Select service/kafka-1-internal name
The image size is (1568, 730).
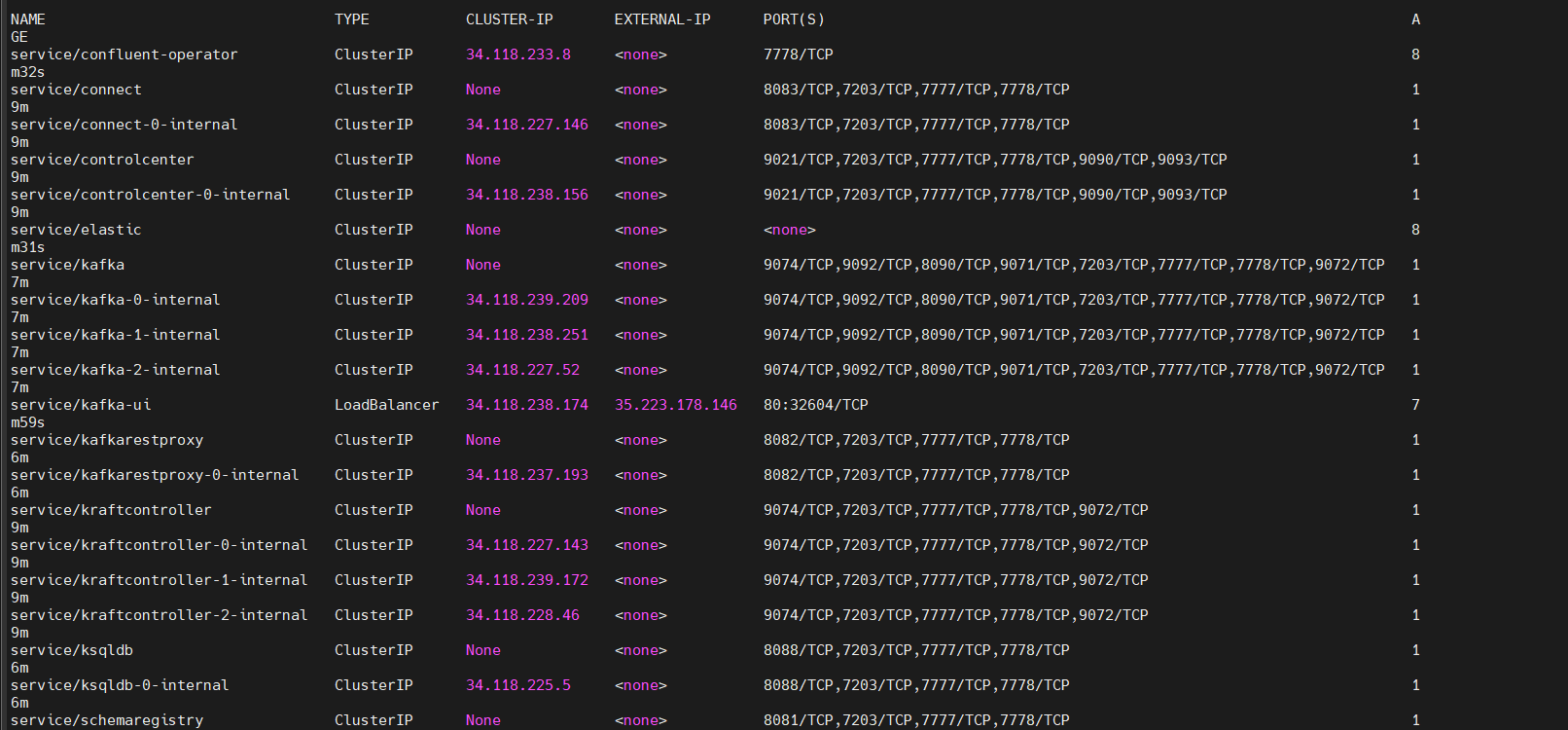pos(116,335)
